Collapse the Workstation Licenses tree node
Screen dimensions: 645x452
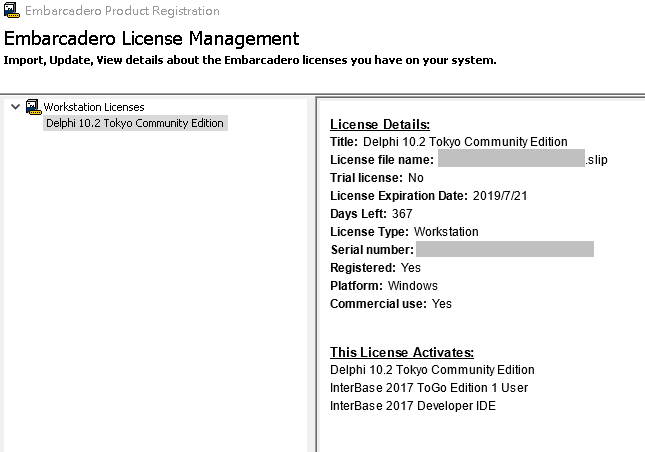tap(16, 107)
